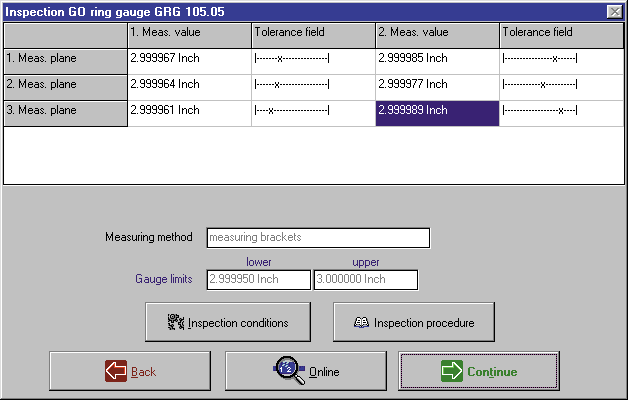The height and width of the screenshot is (400, 628).
Task: Click second Tolerance field column header
Action: [562, 35]
